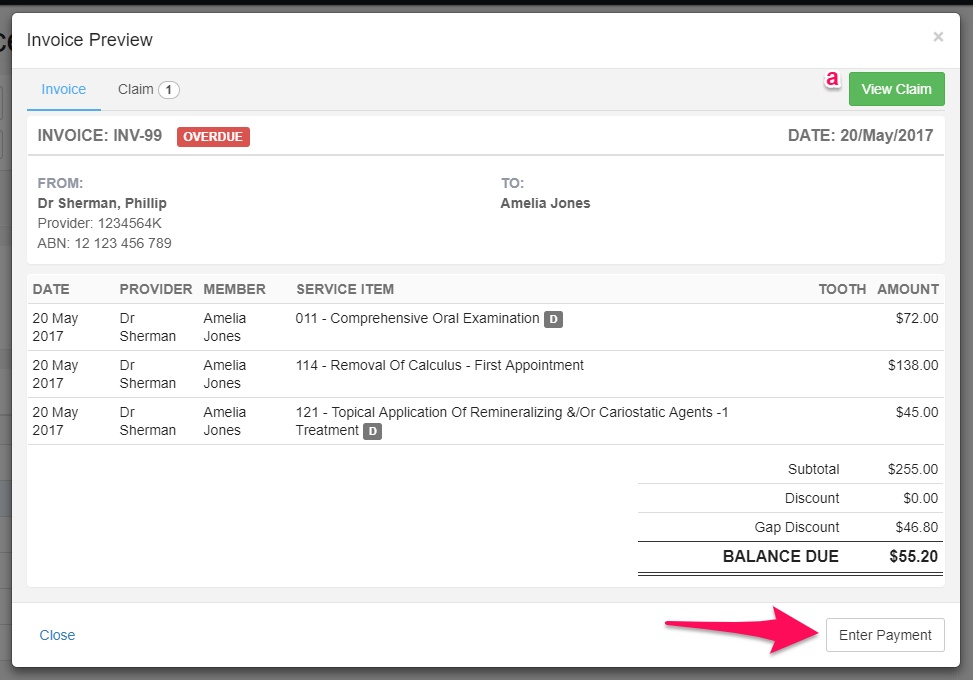Click the red OVERDUE status badge
This screenshot has height=681, width=974.
[x=213, y=137]
